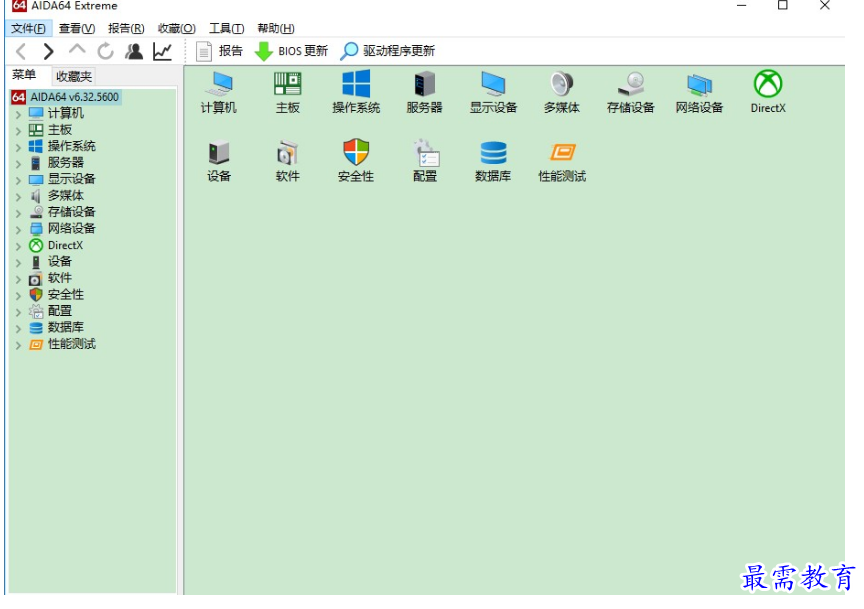Expand the 存储设备 tree node chevron

18,213
